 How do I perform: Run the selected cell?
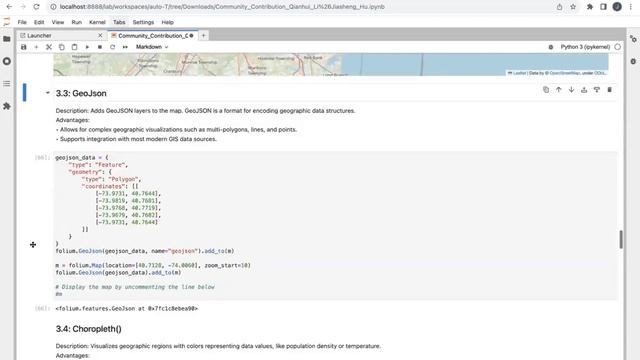(x=87, y=47)
